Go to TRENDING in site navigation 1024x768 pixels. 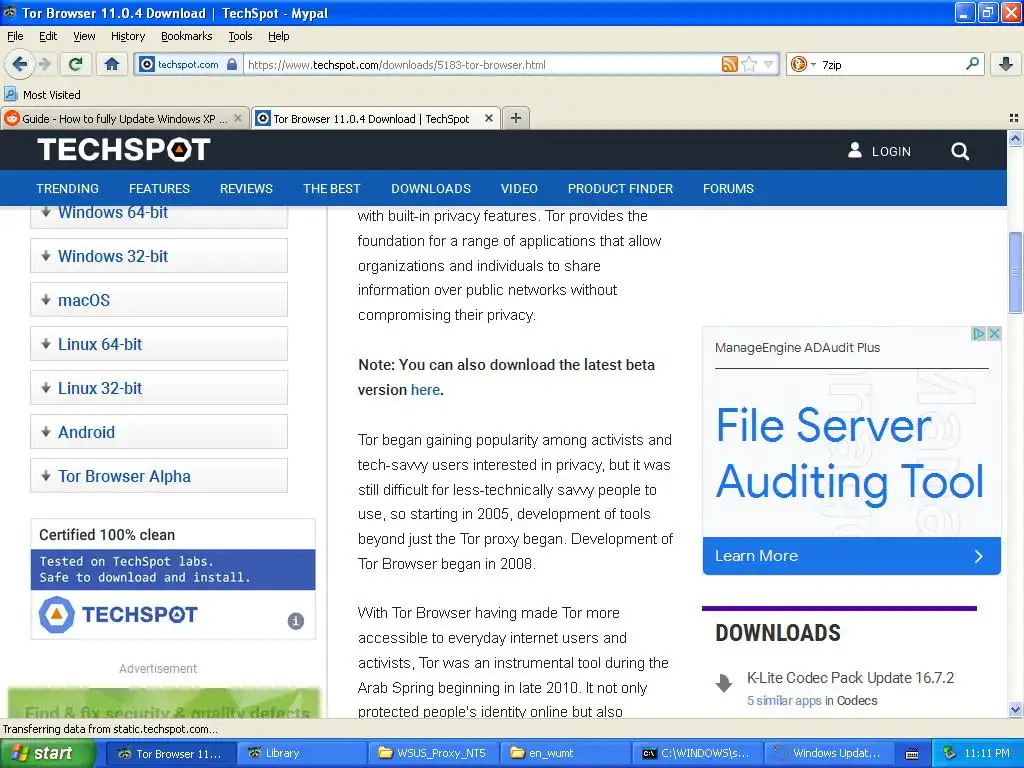tap(67, 188)
